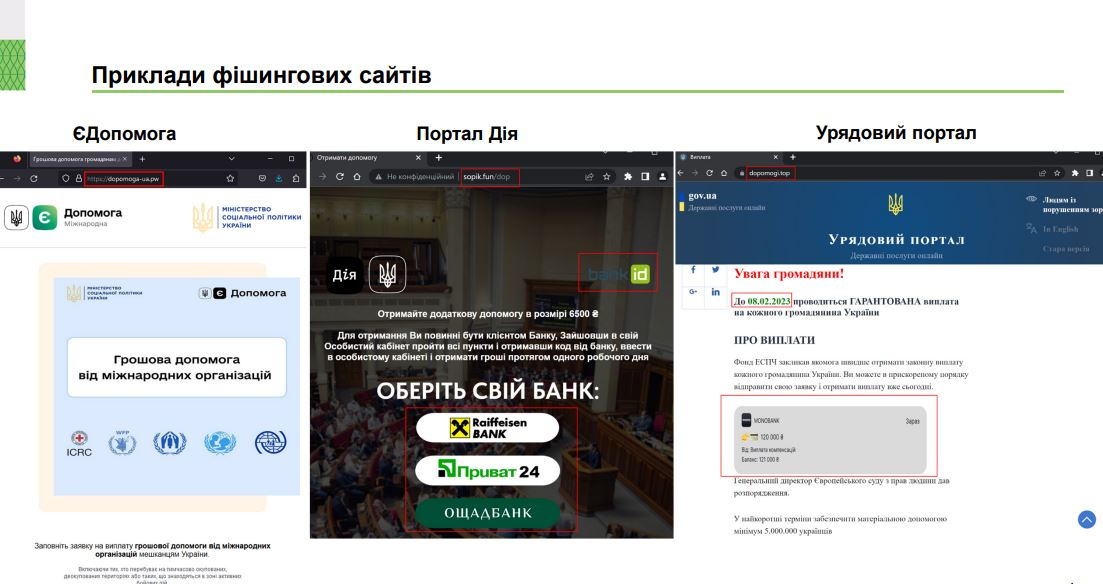Click the bank id logo
This screenshot has width=1103, height=584.
(618, 274)
